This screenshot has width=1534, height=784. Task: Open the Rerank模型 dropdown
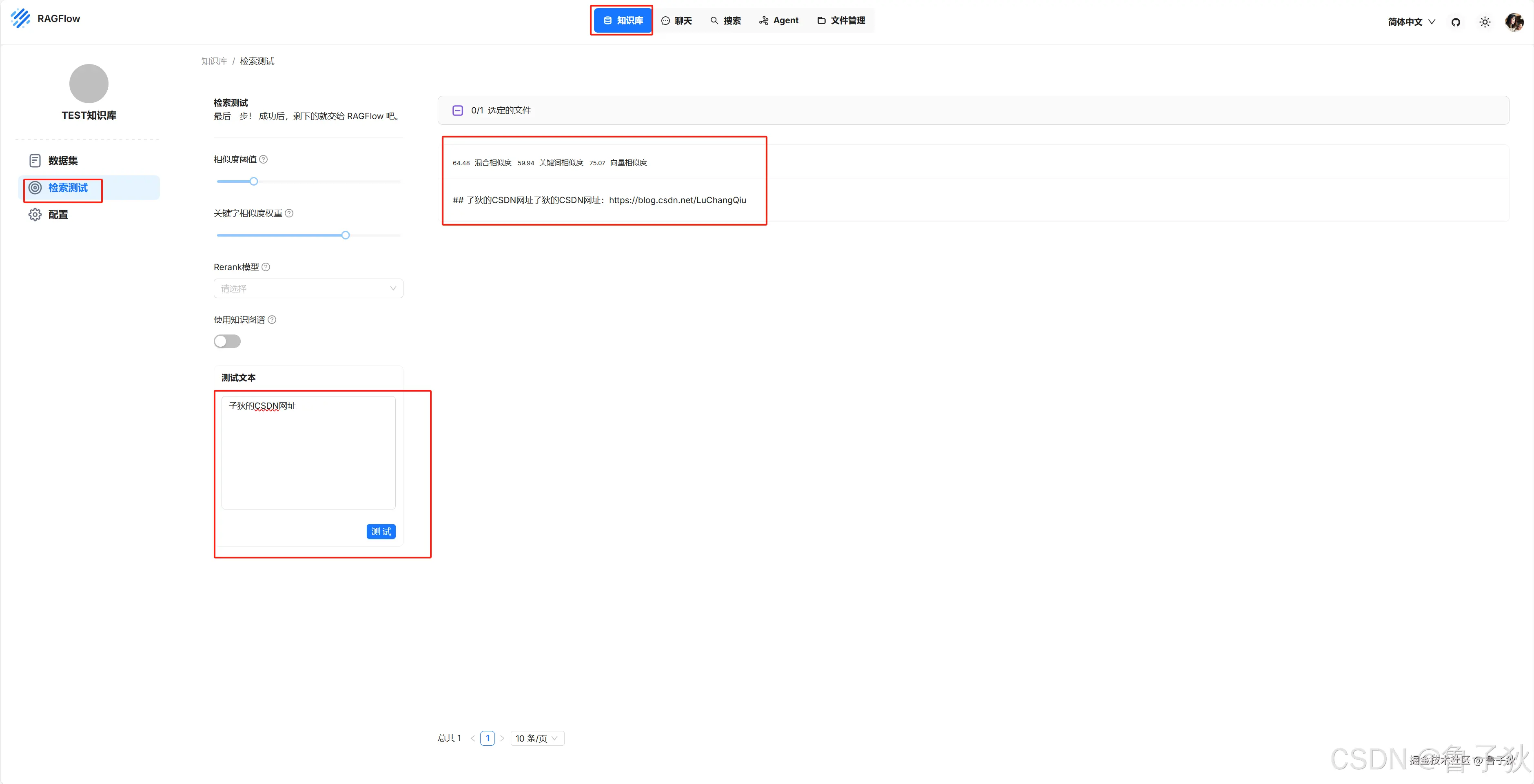click(x=308, y=289)
